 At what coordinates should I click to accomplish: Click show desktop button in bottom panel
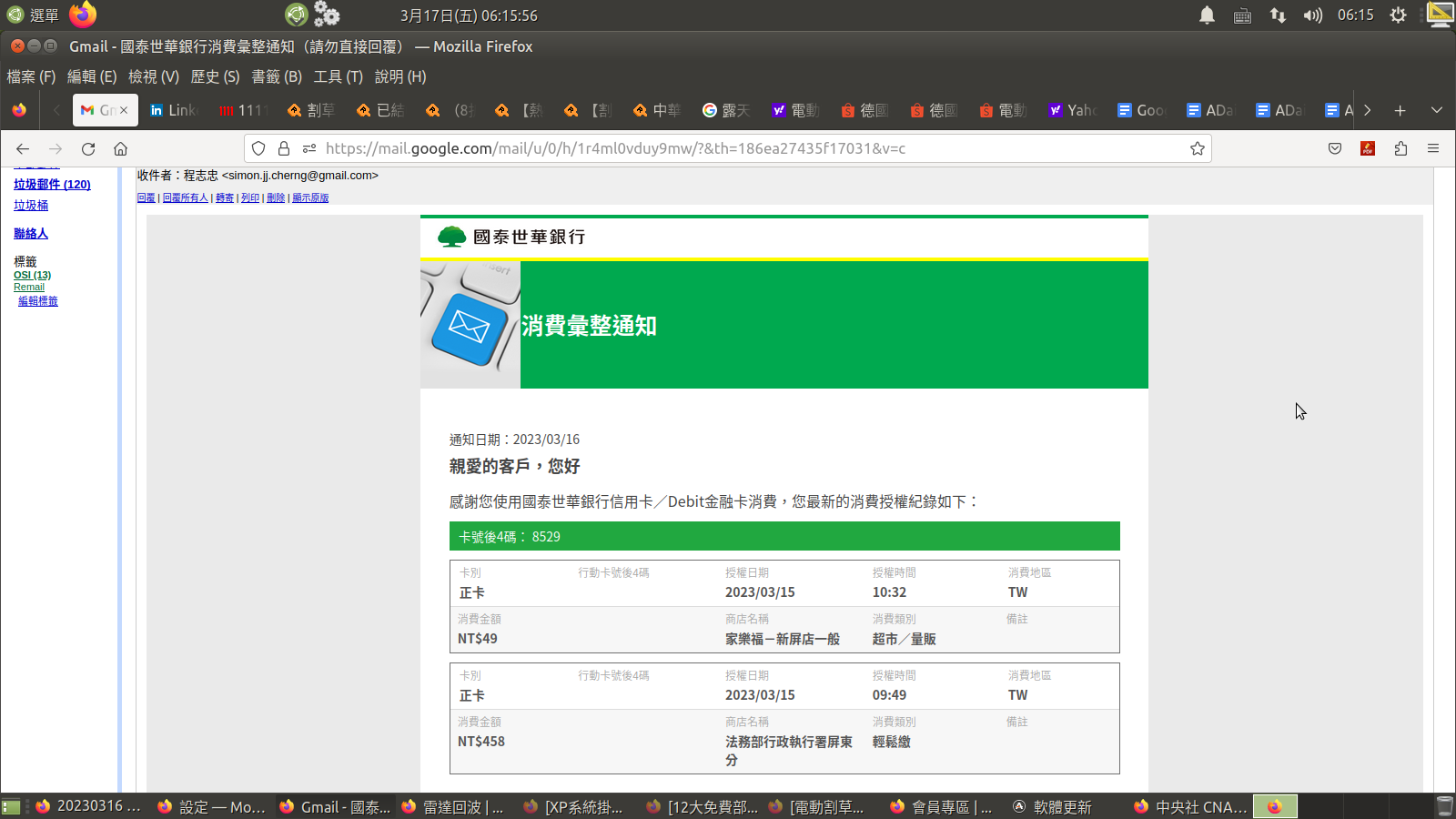coord(11,806)
